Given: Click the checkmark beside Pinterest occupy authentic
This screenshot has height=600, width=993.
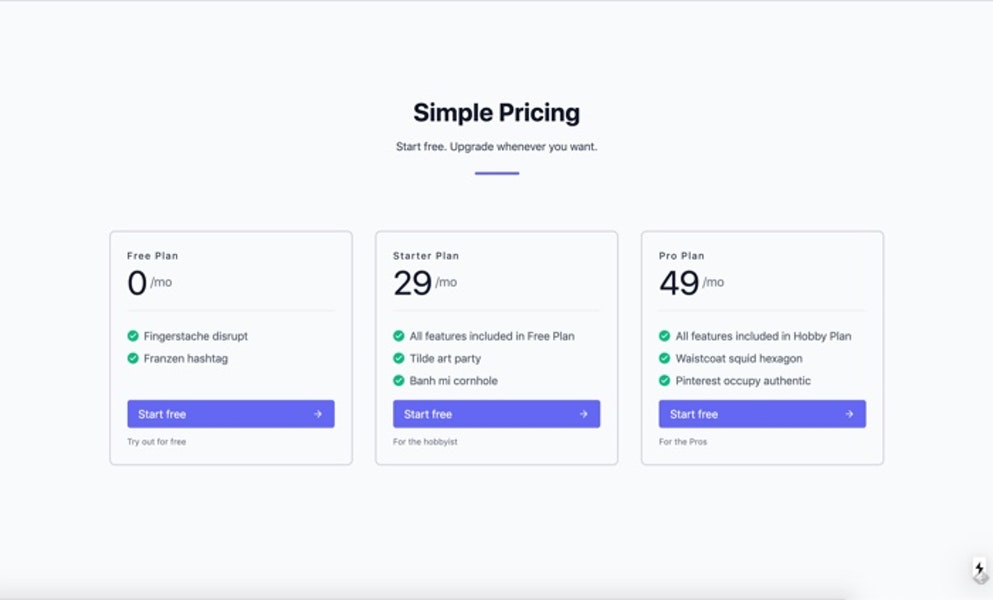Looking at the screenshot, I should click(663, 381).
